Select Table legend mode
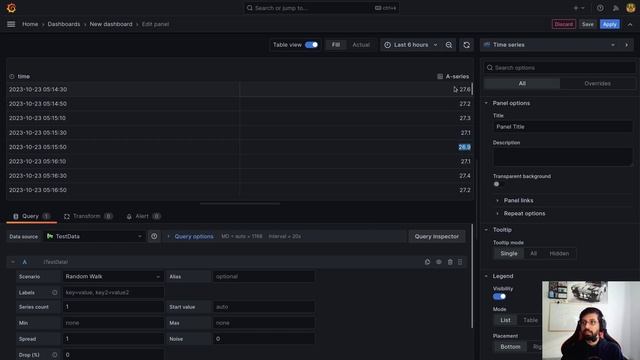The width and height of the screenshot is (640, 360). (x=530, y=320)
